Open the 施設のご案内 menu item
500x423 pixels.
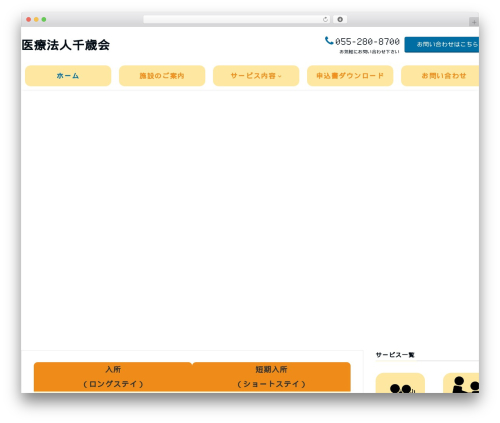pyautogui.click(x=162, y=76)
